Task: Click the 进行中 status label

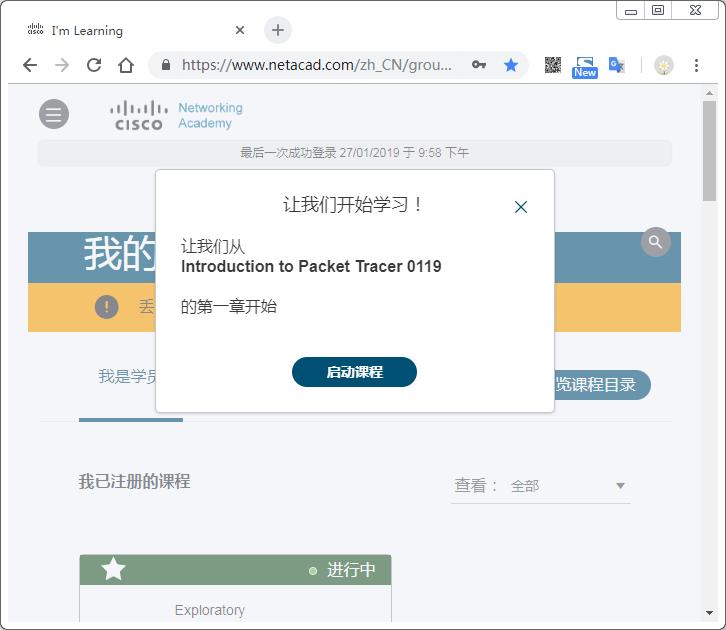Action: pos(351,570)
